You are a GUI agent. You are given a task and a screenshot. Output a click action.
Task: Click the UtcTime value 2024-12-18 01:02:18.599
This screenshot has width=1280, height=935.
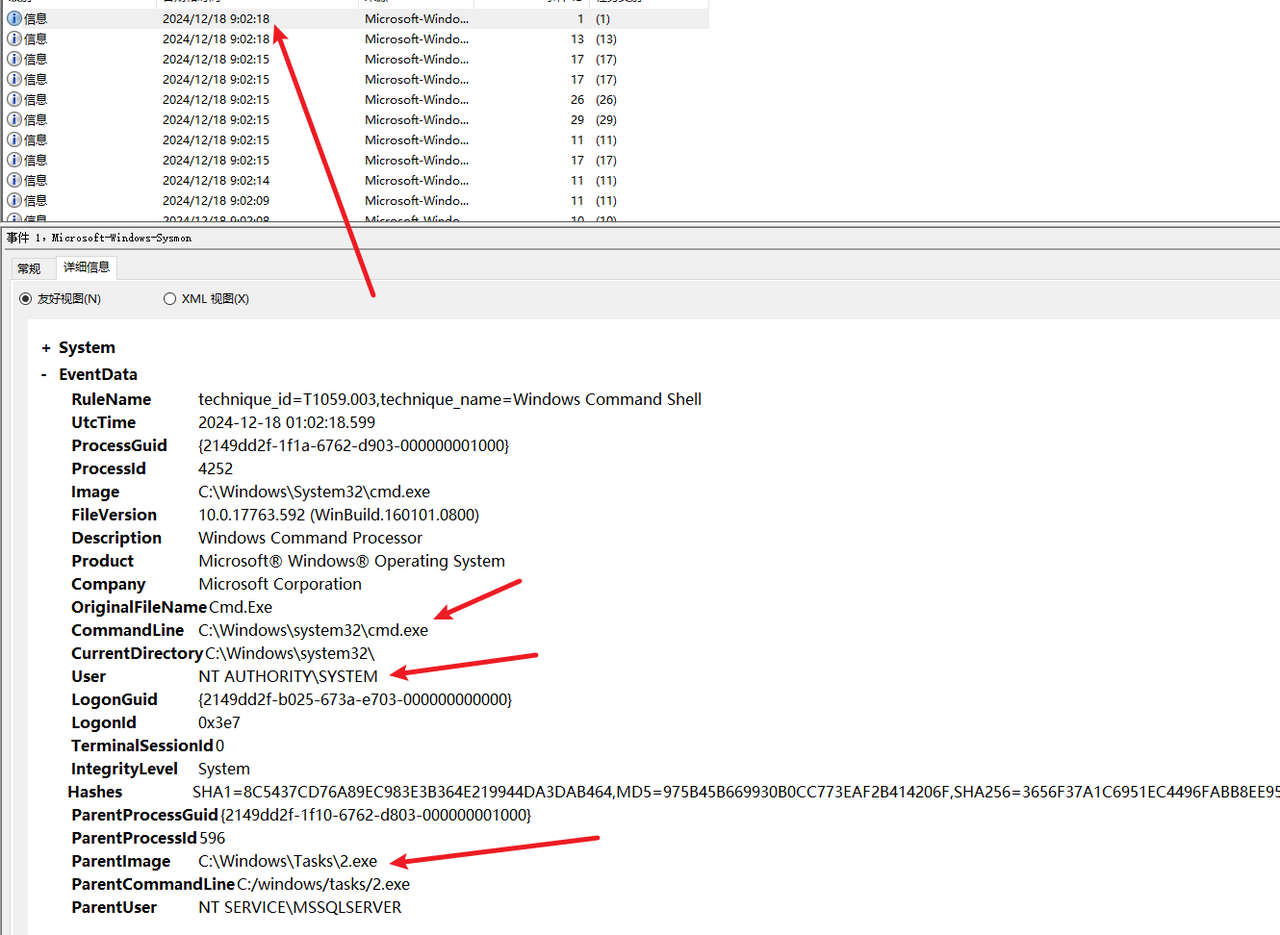point(287,422)
